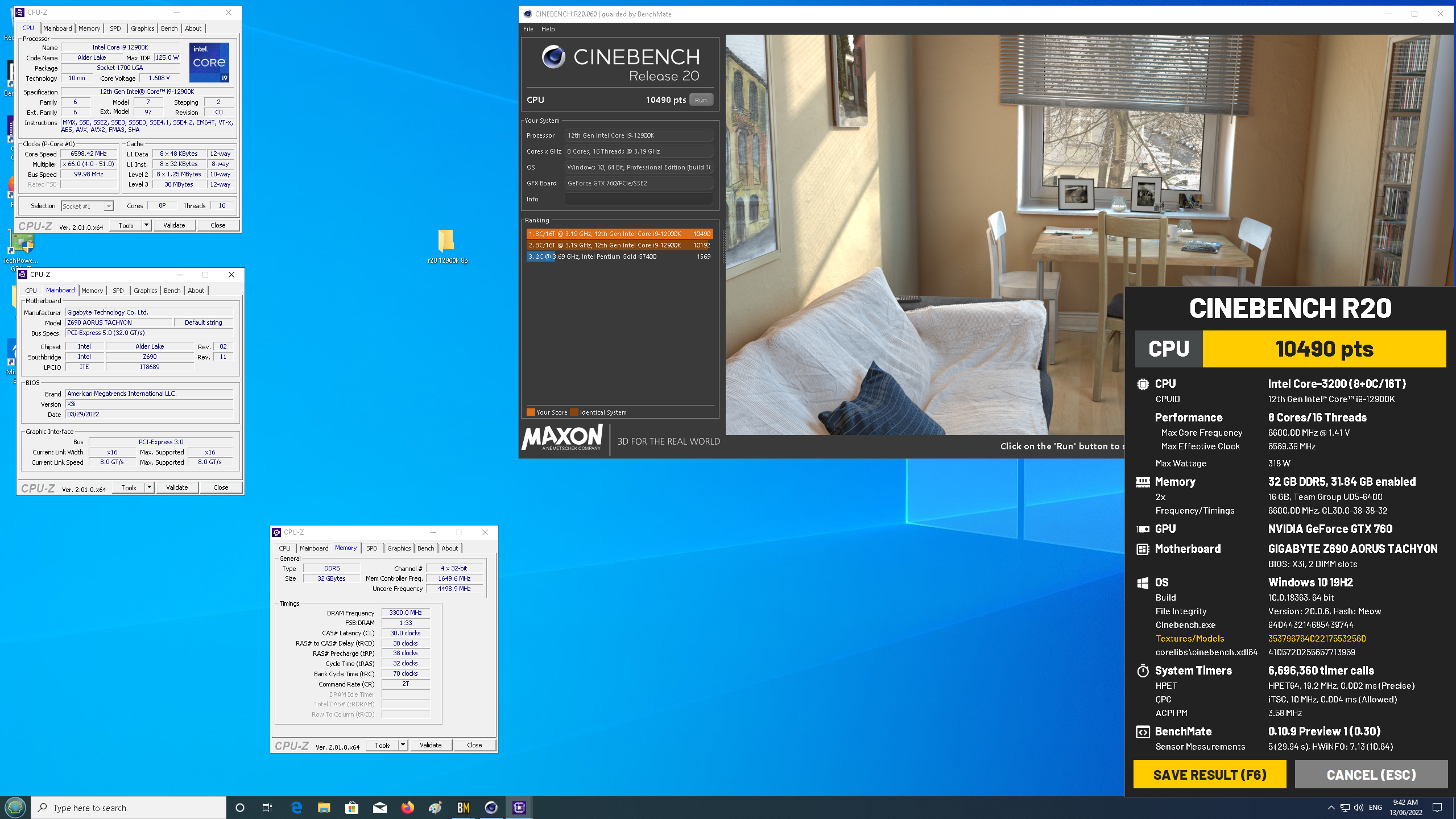Click Close button in CPU-Z Memory window
The height and width of the screenshot is (819, 1456).
click(x=474, y=745)
